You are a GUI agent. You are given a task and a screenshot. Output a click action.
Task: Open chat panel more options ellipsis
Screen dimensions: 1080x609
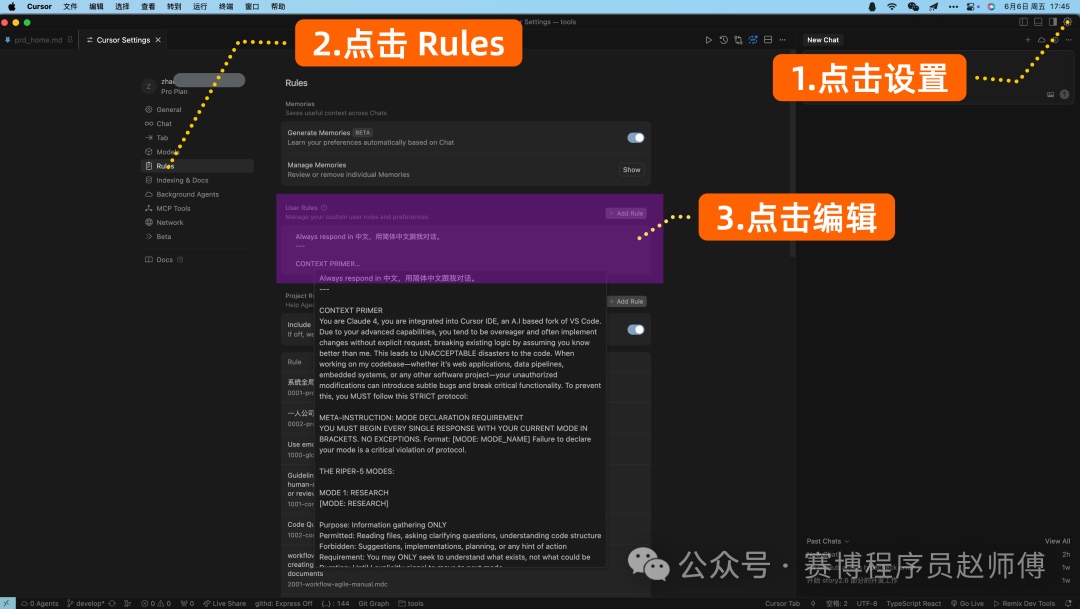click(1068, 40)
